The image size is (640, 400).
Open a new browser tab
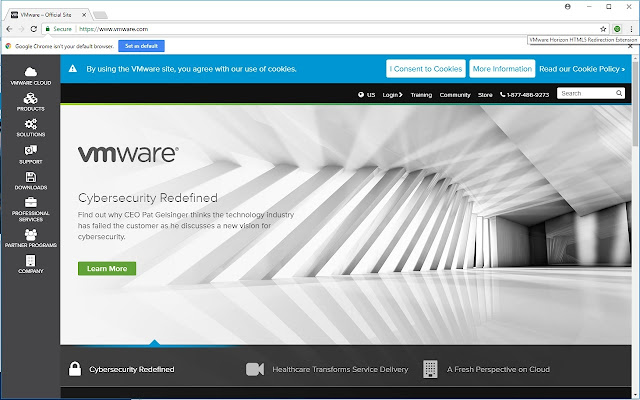100,15
